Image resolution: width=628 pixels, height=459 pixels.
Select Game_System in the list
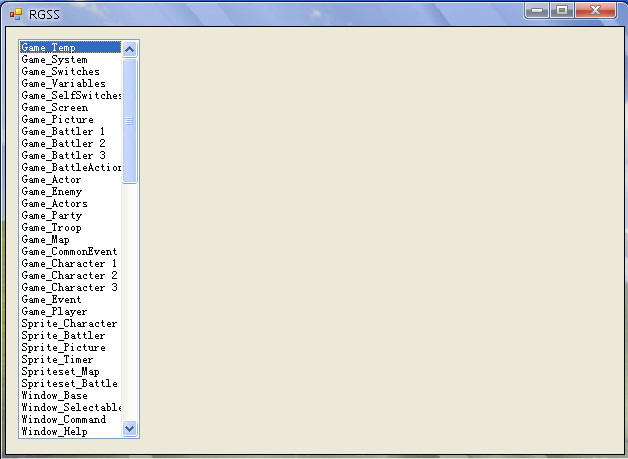[x=70, y=59]
